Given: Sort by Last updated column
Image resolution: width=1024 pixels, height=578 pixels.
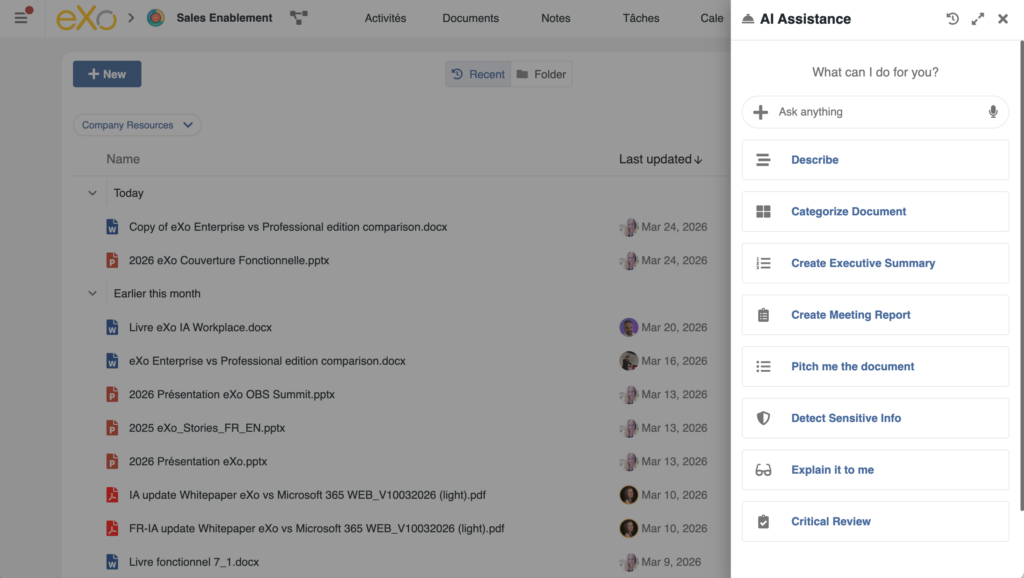Looking at the screenshot, I should tap(660, 159).
